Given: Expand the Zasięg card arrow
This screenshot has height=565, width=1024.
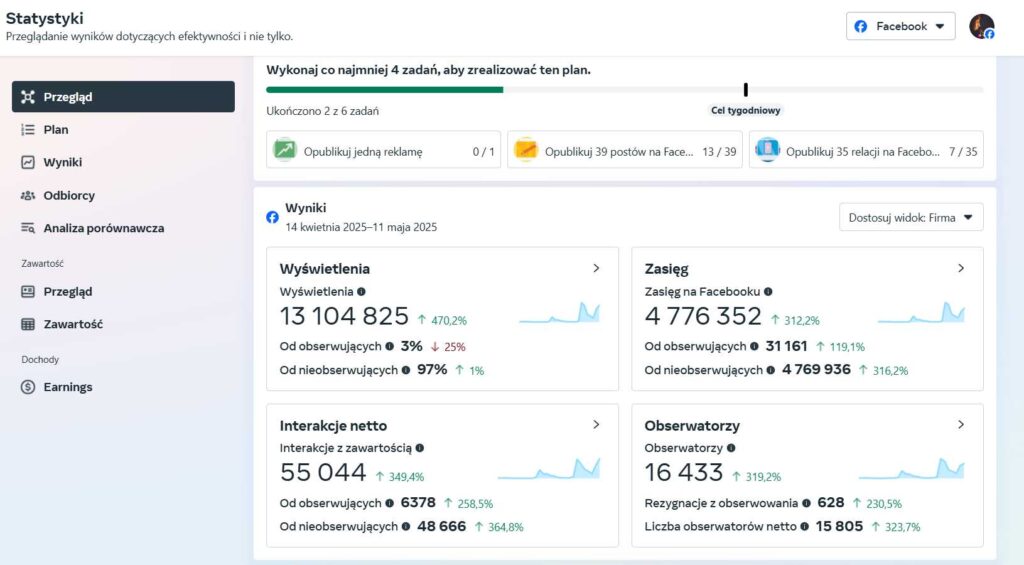Looking at the screenshot, I should point(961,268).
